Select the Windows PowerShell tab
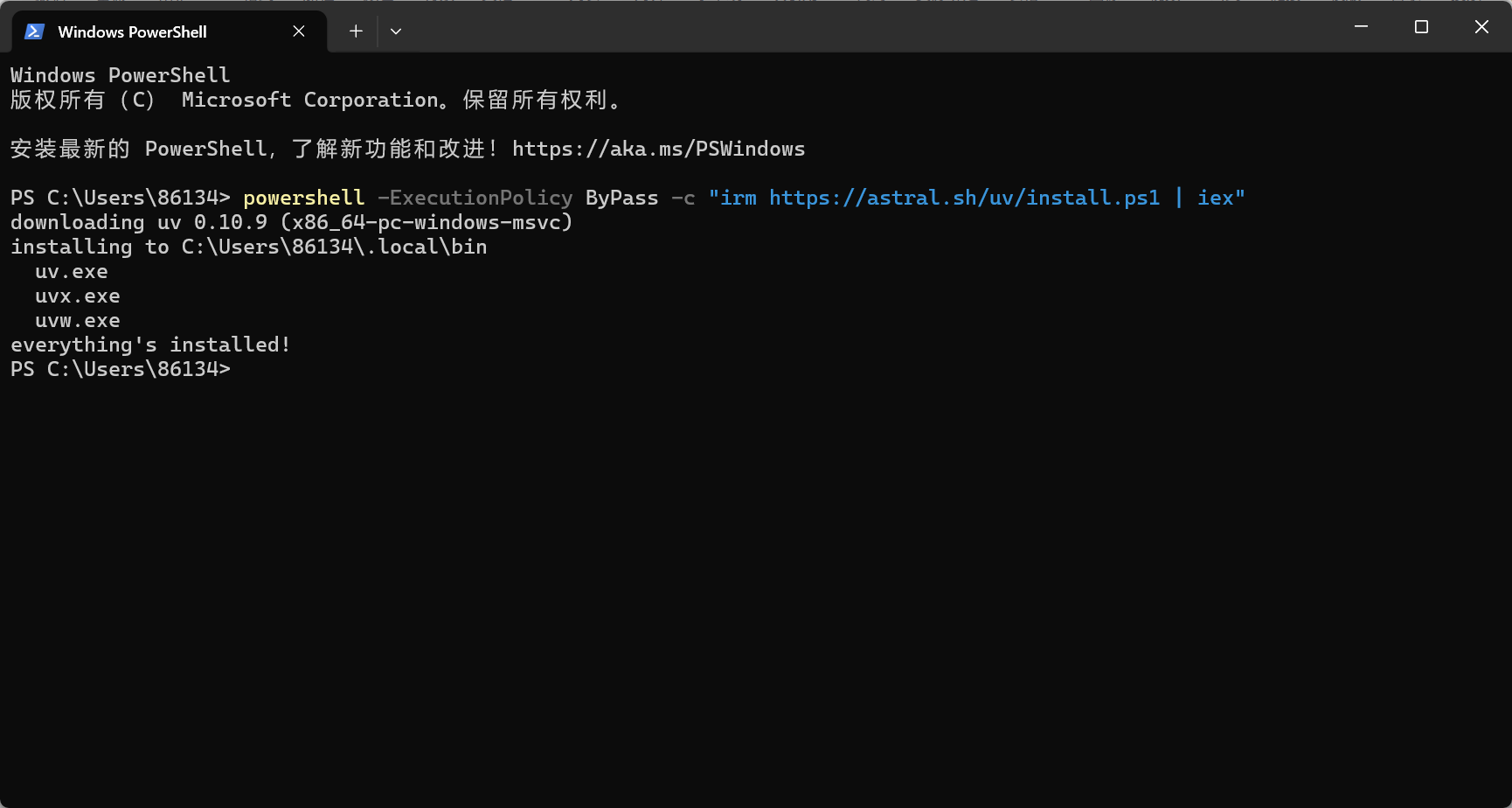The image size is (1512, 808). pos(169,31)
